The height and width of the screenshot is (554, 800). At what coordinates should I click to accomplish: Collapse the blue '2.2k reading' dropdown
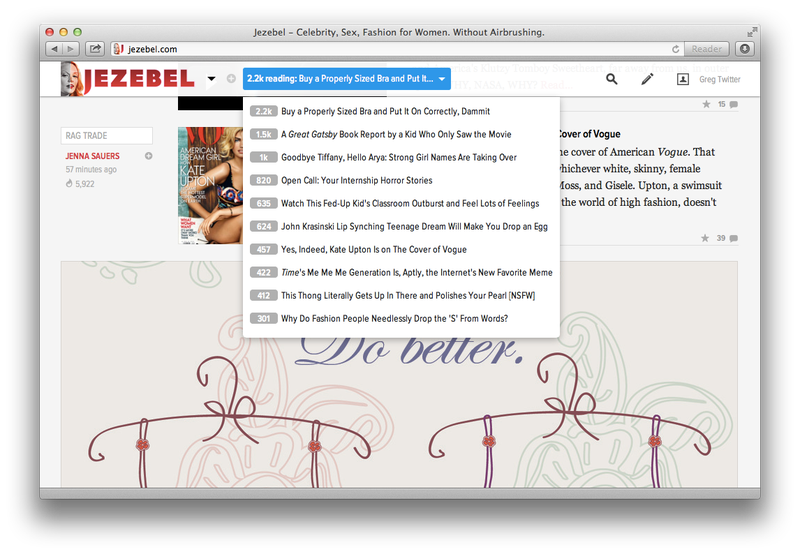coord(347,79)
